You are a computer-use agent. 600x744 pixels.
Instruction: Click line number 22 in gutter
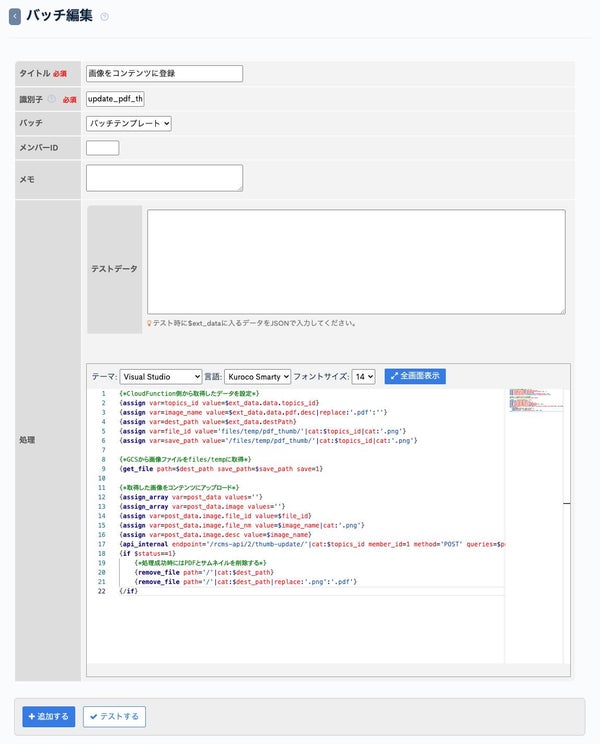coord(102,591)
